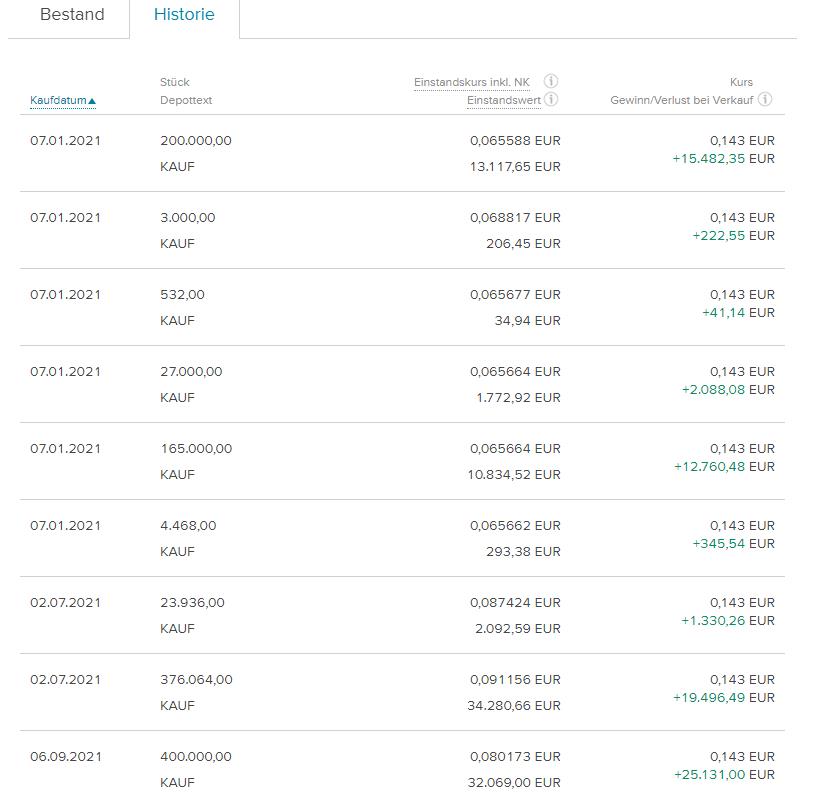
Task: Open info icon beside Einstandskurs inkl. NK
Action: click(x=551, y=82)
